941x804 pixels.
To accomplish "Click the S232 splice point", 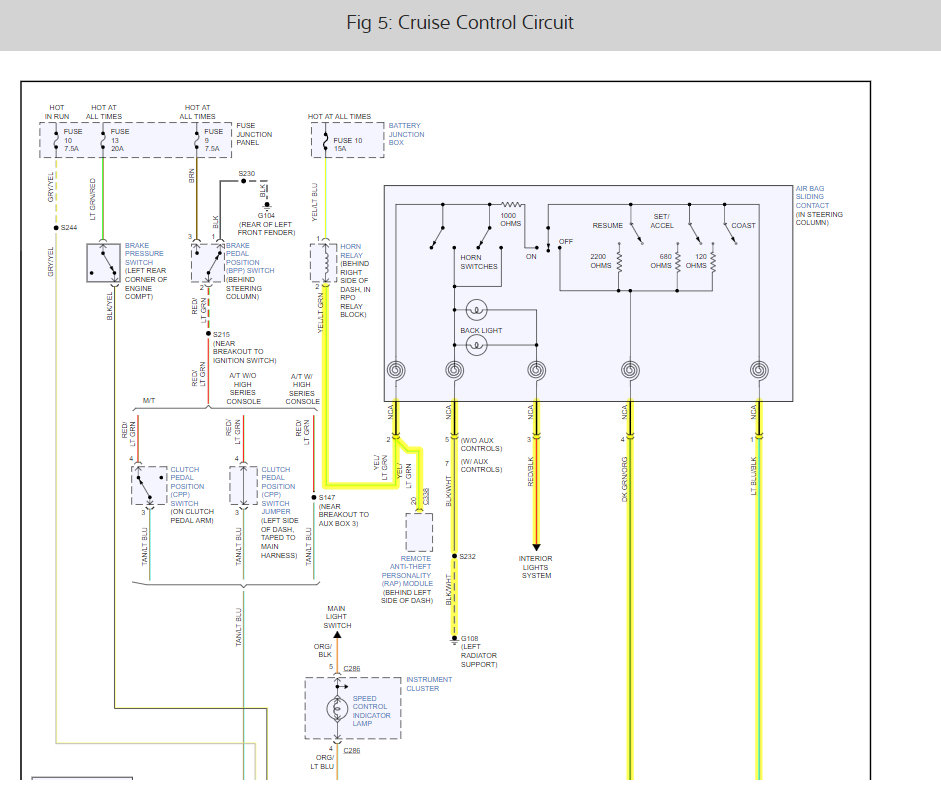I will click(x=454, y=556).
